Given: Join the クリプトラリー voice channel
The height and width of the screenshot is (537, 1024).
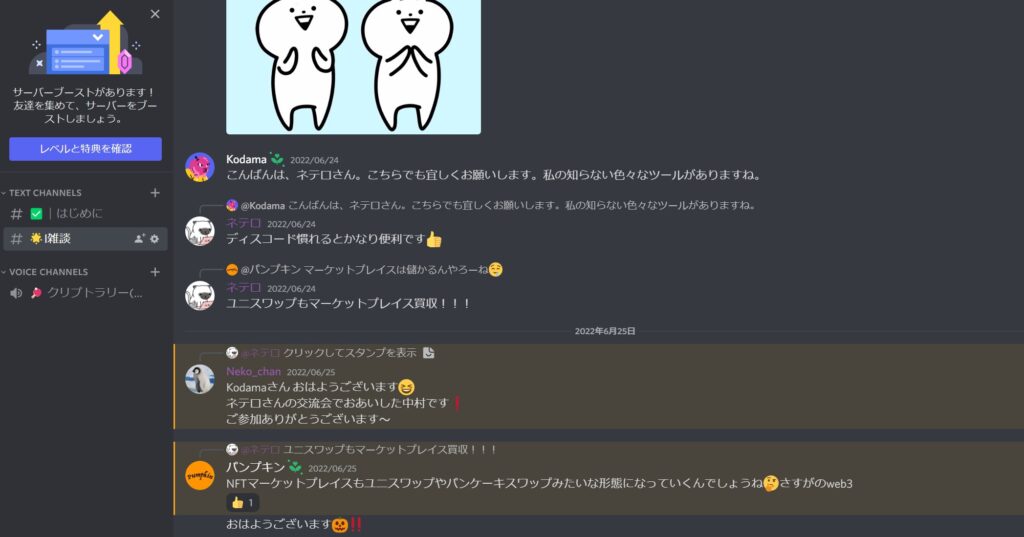Looking at the screenshot, I should pos(85,293).
